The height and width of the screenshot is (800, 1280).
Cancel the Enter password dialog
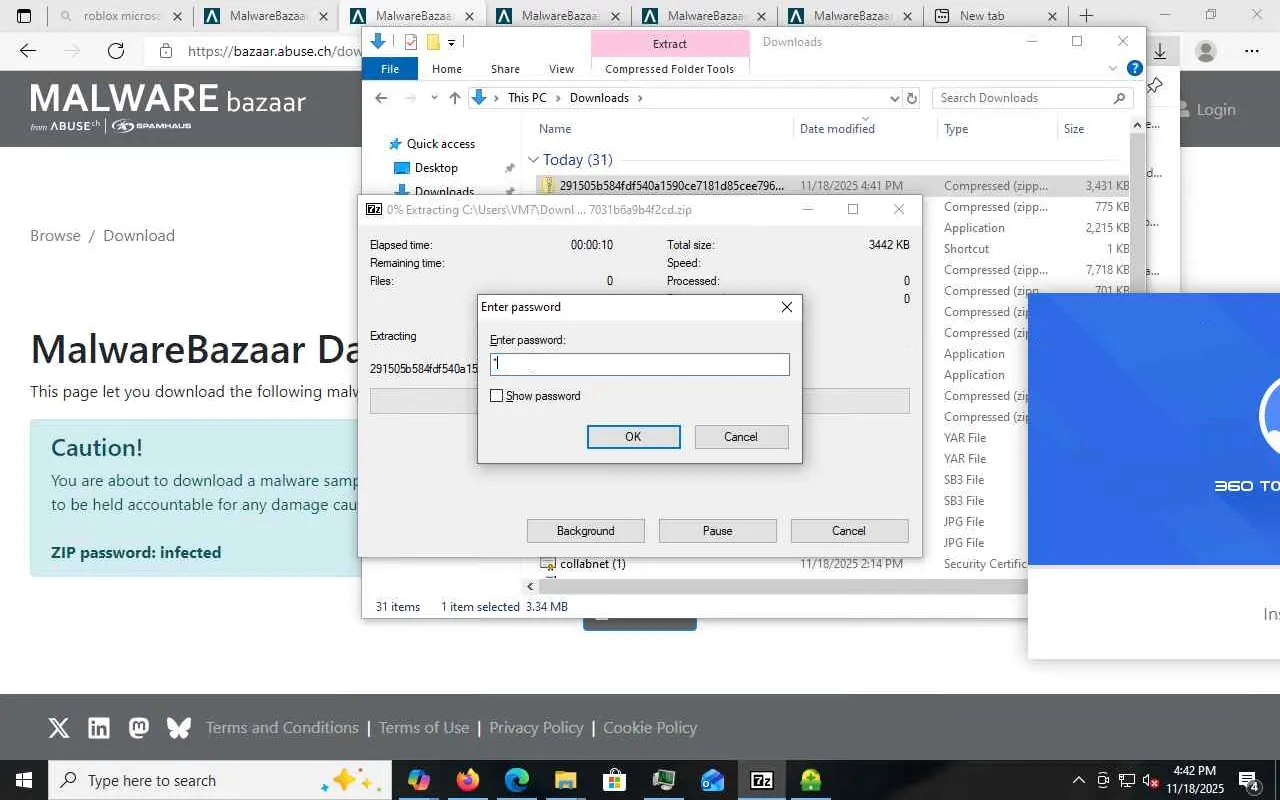coord(741,437)
